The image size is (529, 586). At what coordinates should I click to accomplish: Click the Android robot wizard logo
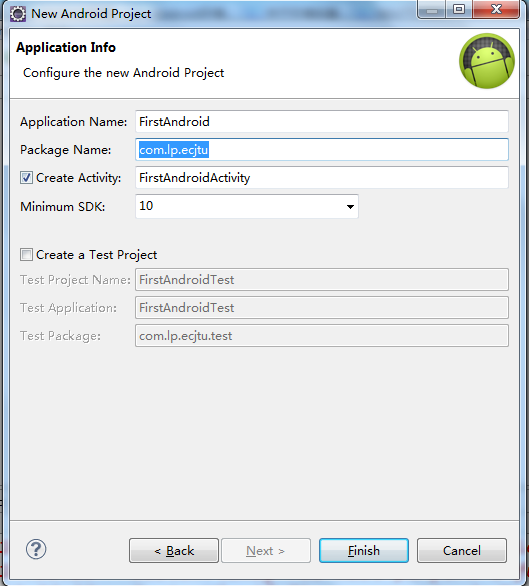487,61
